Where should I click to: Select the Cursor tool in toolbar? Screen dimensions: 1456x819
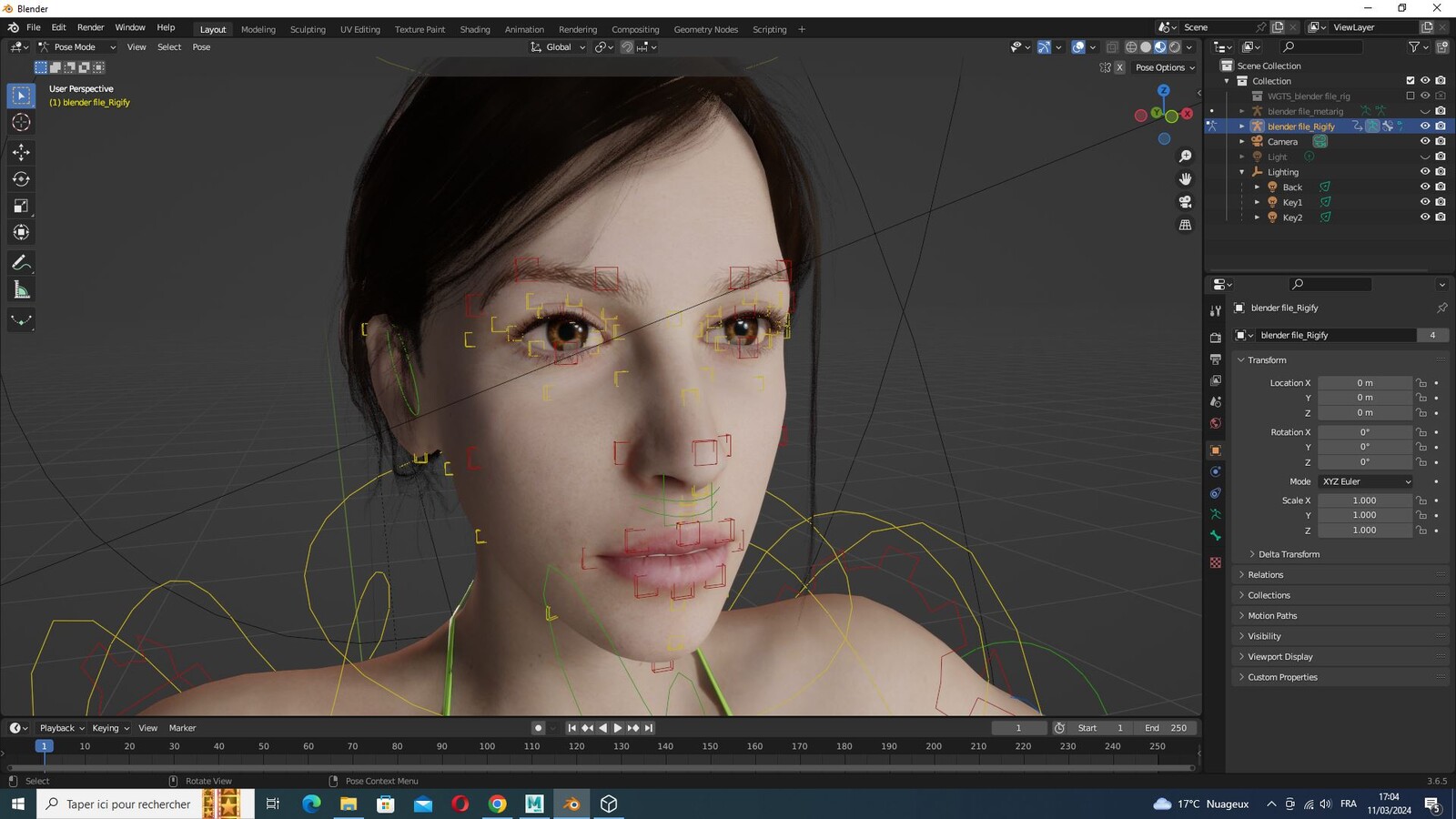point(21,122)
